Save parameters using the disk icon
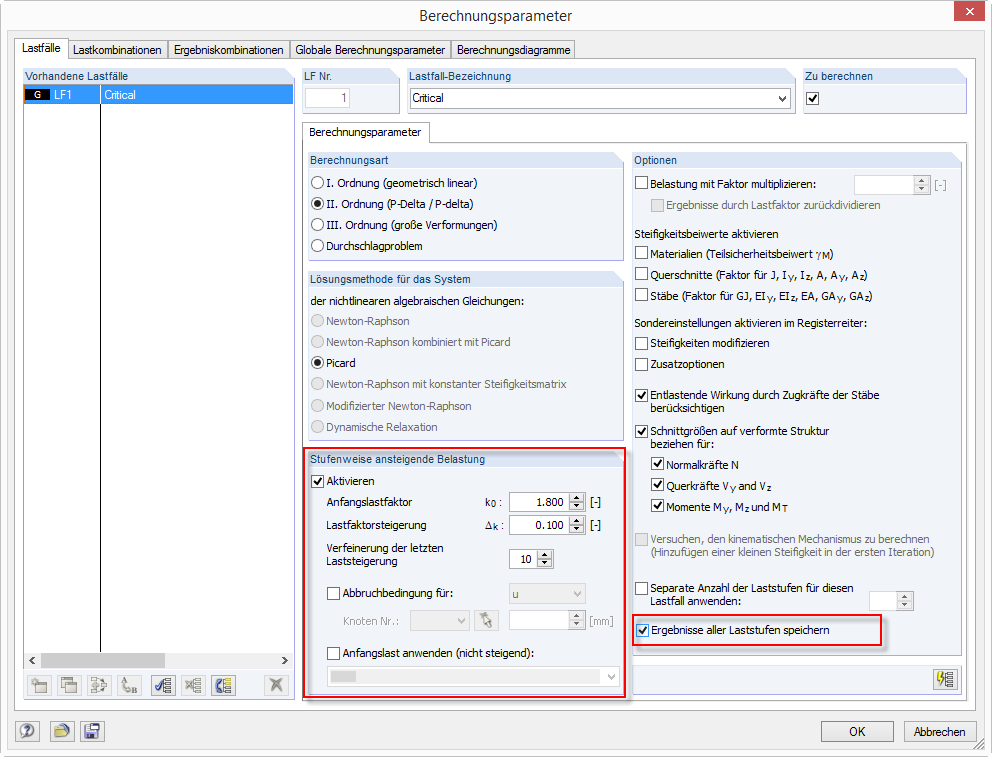The image size is (992, 757). (x=92, y=731)
